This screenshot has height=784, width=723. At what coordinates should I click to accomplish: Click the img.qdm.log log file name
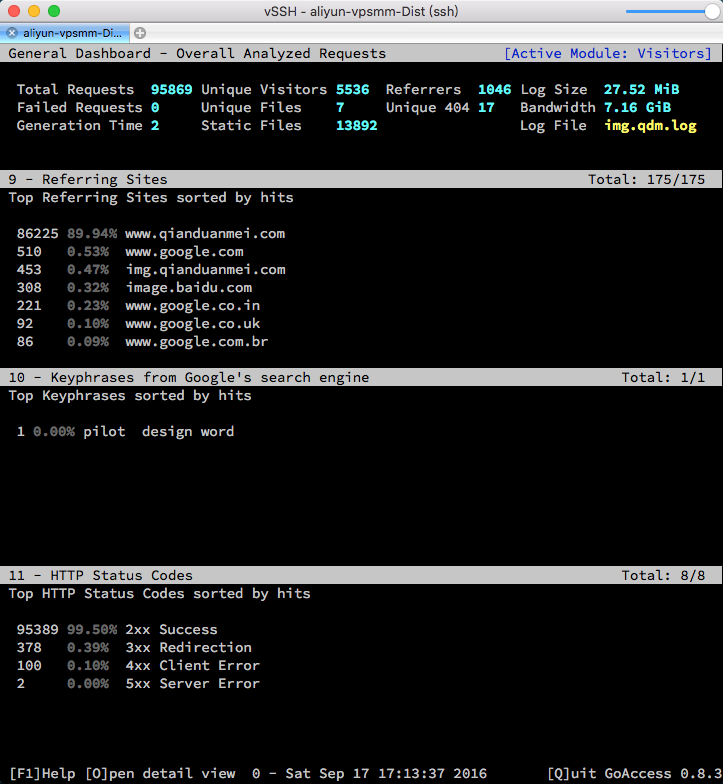coord(650,126)
